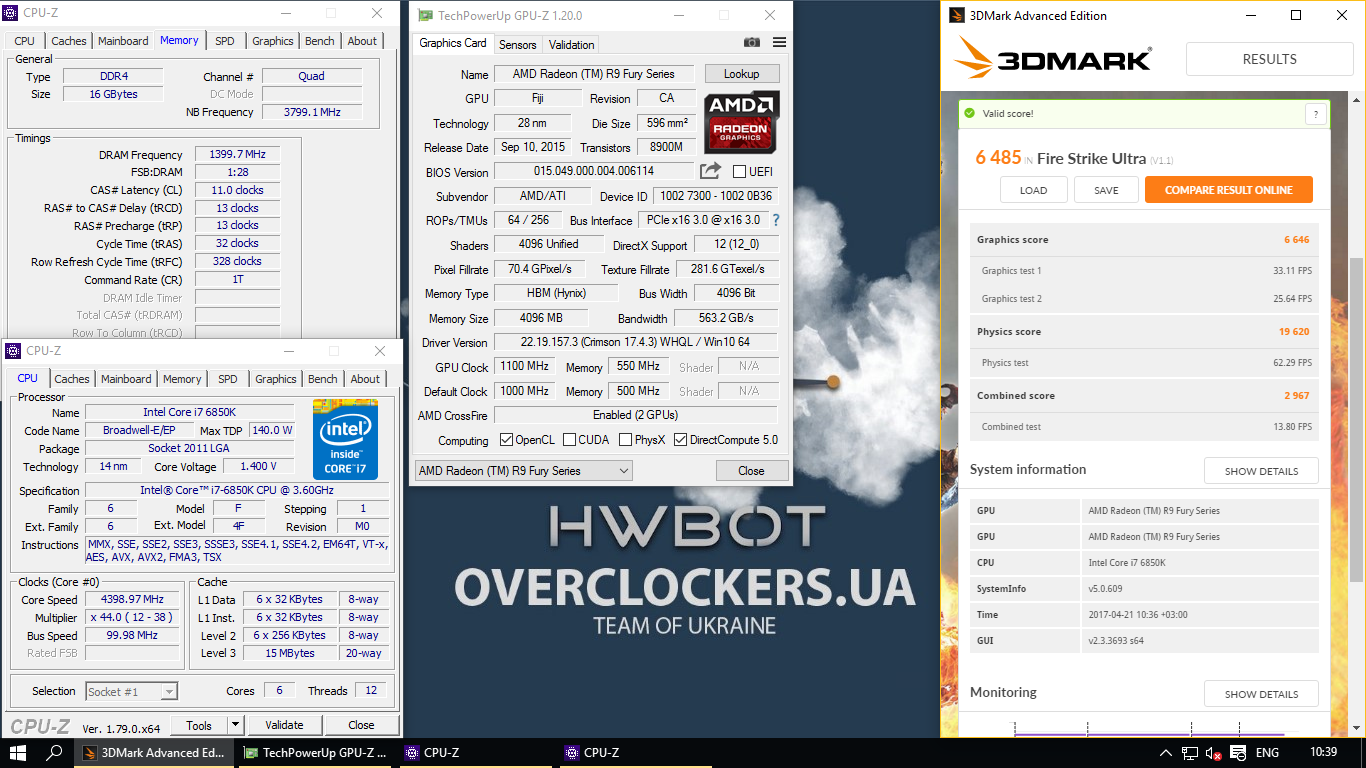Open the GPU-Z hamburger menu icon
Screen dimensions: 1366x768
[x=780, y=43]
